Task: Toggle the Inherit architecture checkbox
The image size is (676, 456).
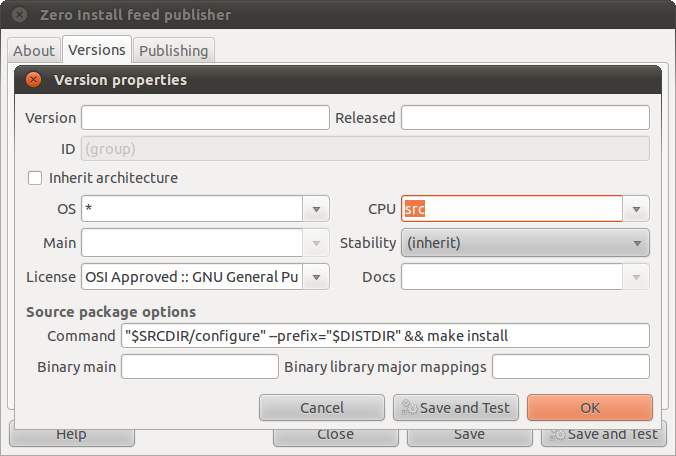Action: [x=35, y=178]
